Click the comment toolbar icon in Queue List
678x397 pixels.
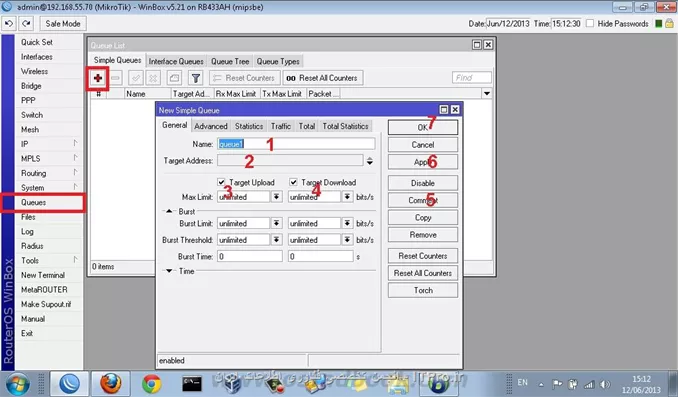click(x=174, y=78)
